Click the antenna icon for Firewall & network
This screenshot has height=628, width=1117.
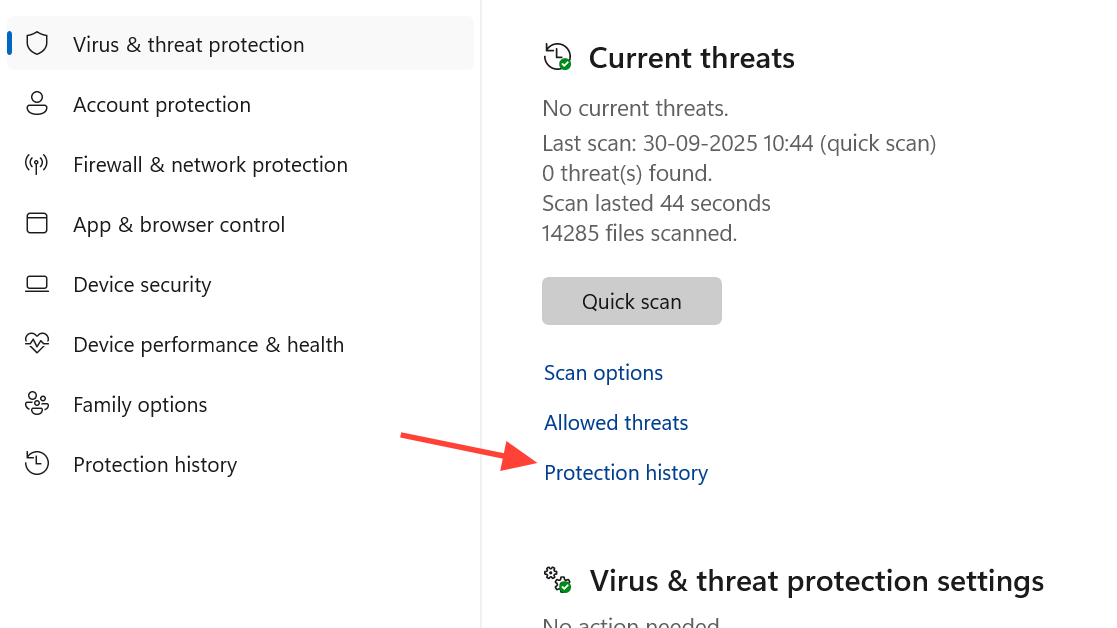click(37, 164)
